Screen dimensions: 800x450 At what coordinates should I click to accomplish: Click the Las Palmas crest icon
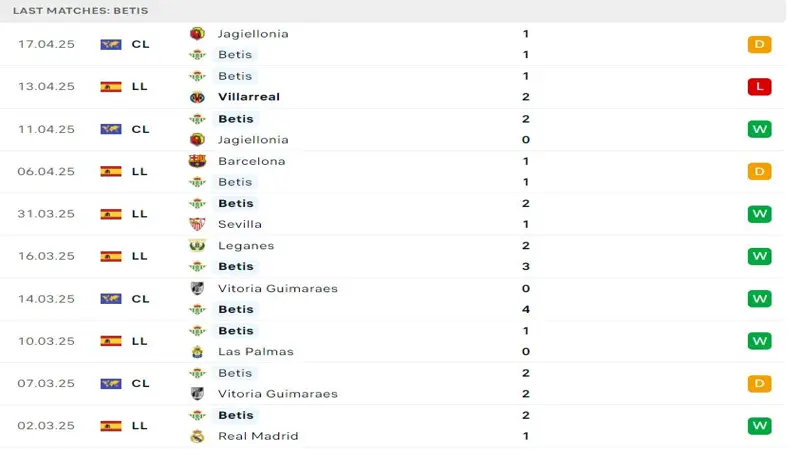point(197,351)
